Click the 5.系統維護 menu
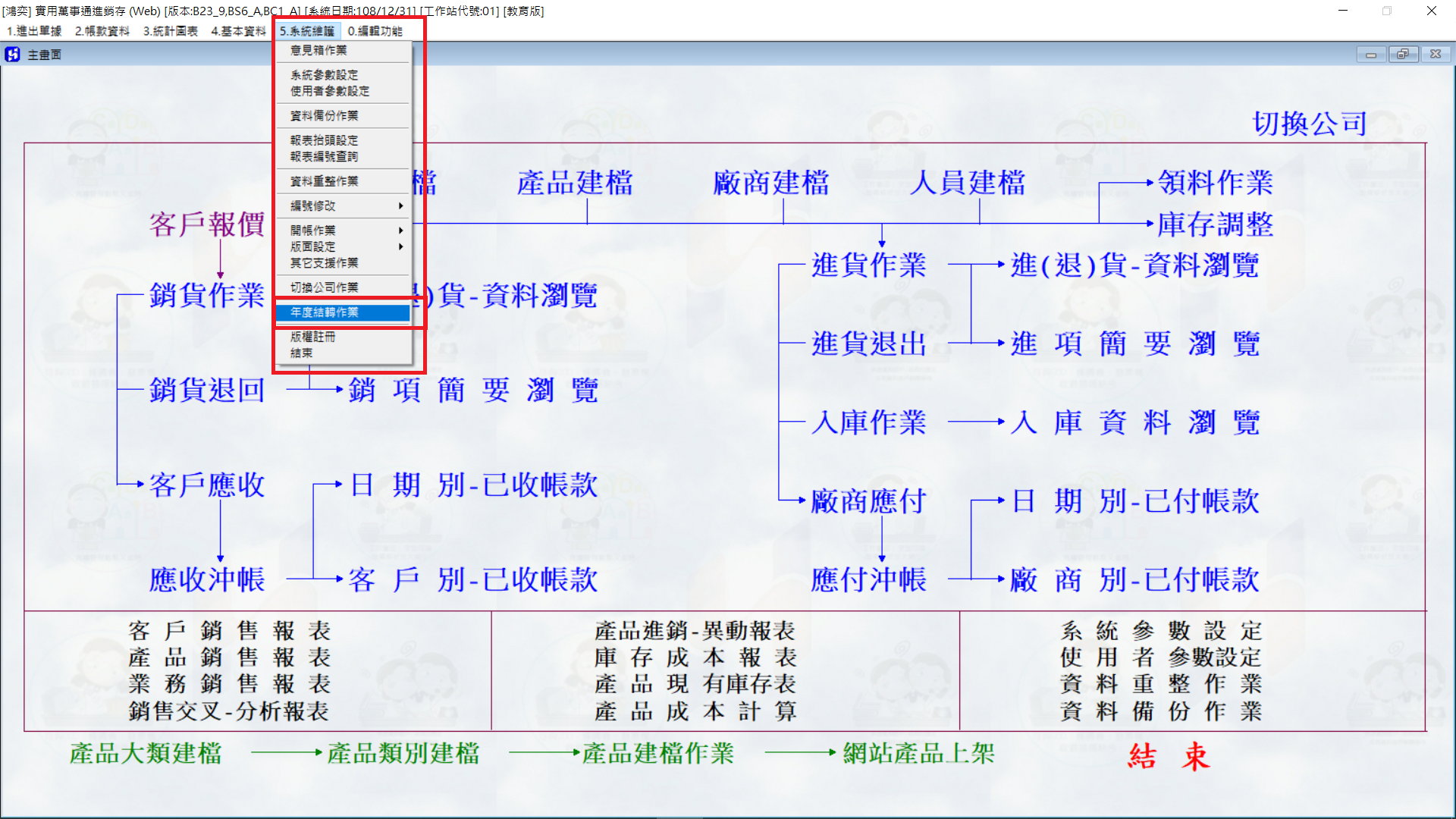The height and width of the screenshot is (819, 1456). [x=307, y=31]
